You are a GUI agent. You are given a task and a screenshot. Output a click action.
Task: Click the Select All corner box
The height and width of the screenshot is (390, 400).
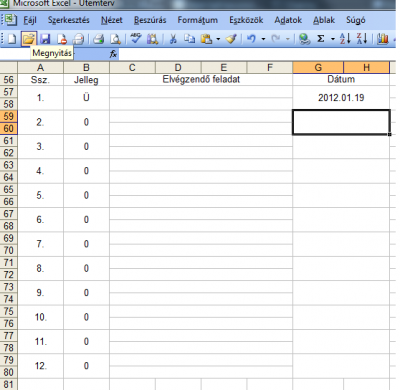click(9, 68)
